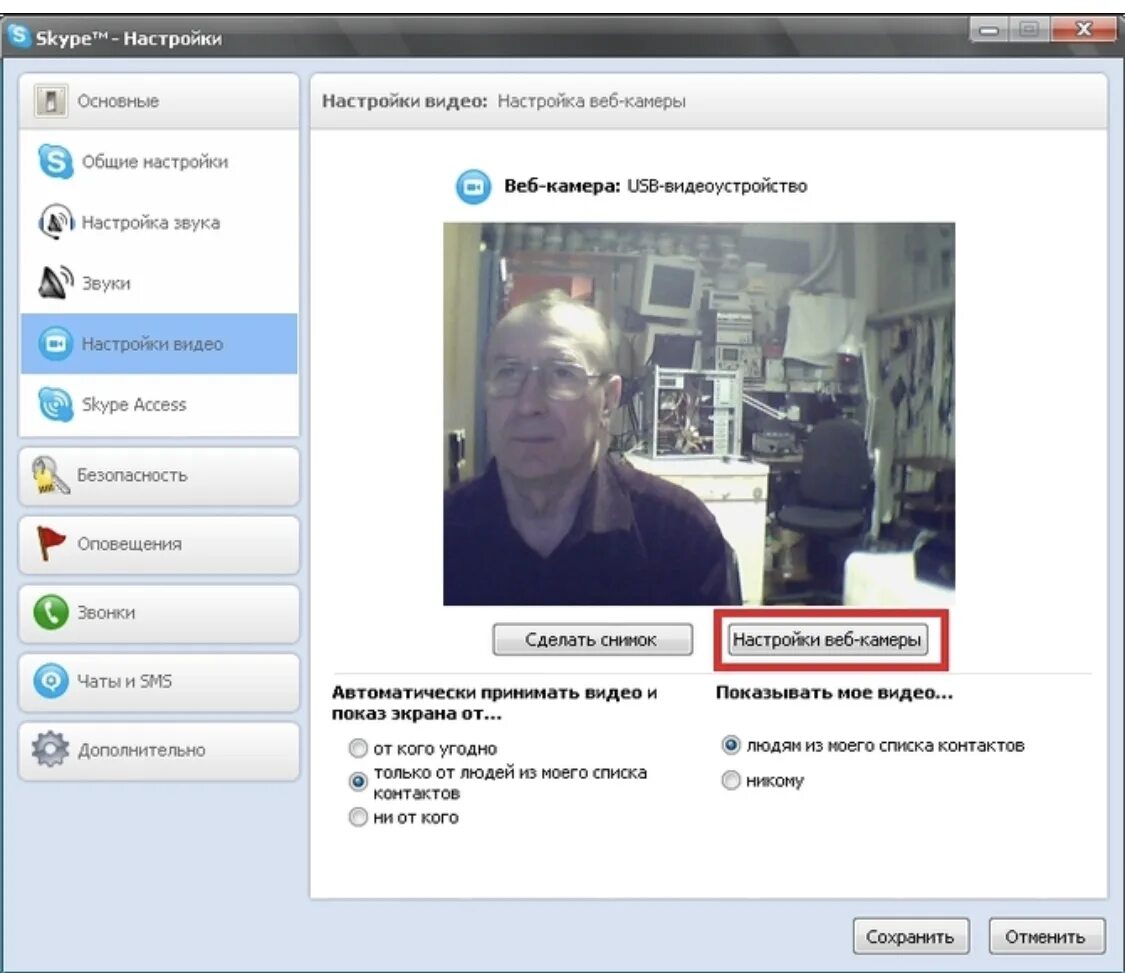1125x973 pixels.
Task: Open the Основные settings section
Action: tap(159, 101)
